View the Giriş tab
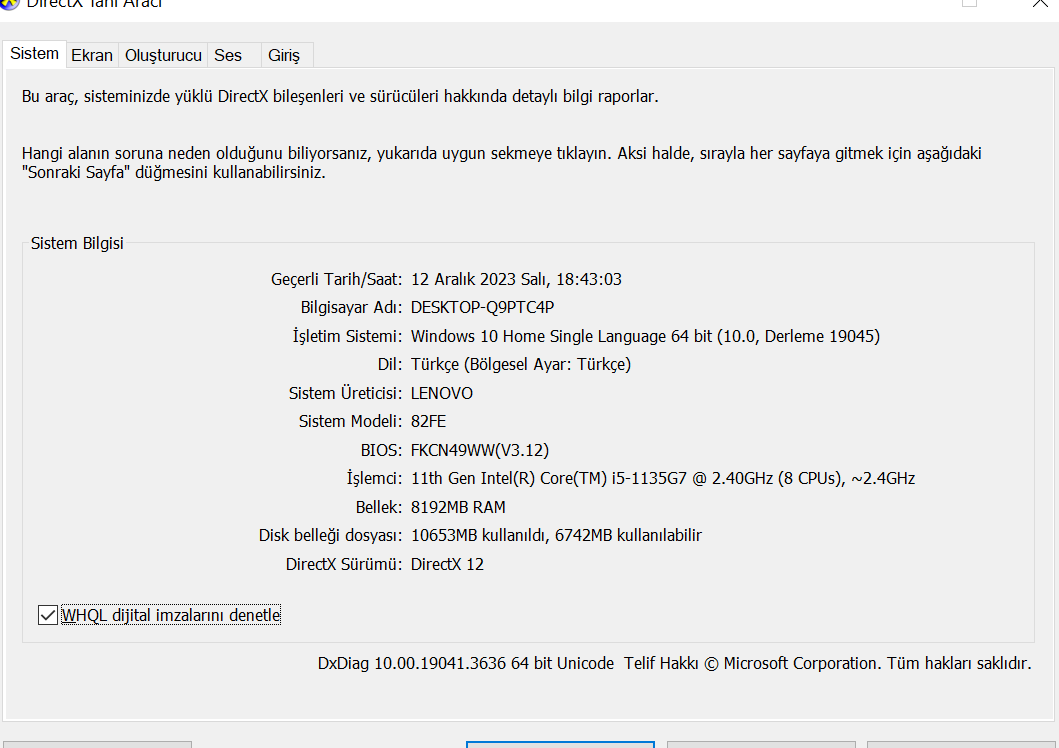The image size is (1059, 748). [x=286, y=55]
